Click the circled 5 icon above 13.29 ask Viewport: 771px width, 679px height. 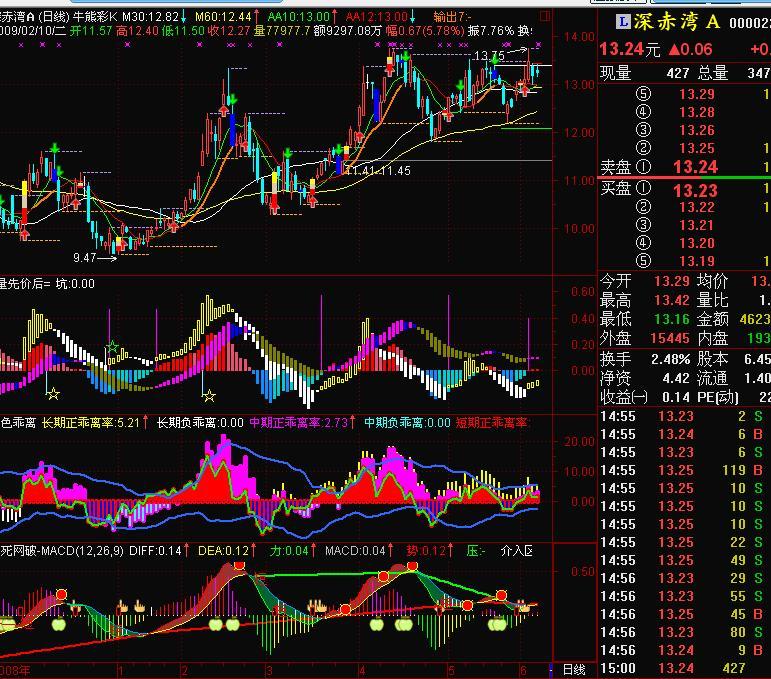(x=642, y=95)
